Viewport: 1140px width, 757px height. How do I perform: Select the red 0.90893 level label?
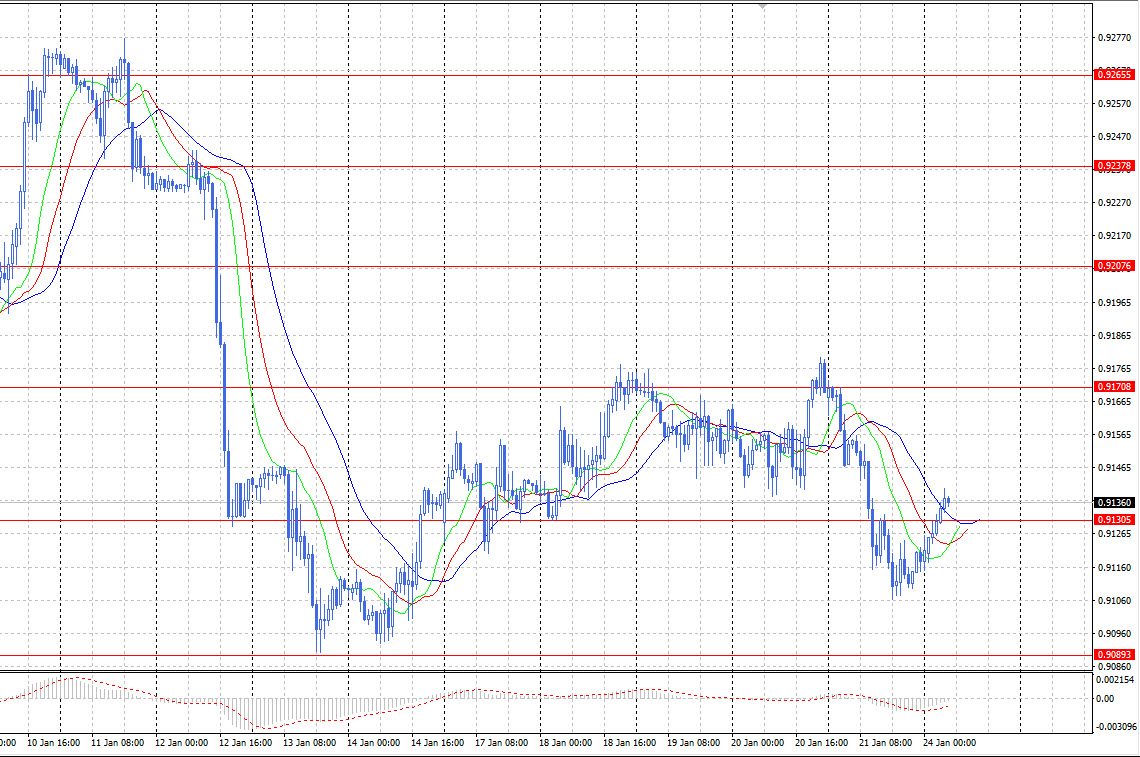click(x=1114, y=654)
